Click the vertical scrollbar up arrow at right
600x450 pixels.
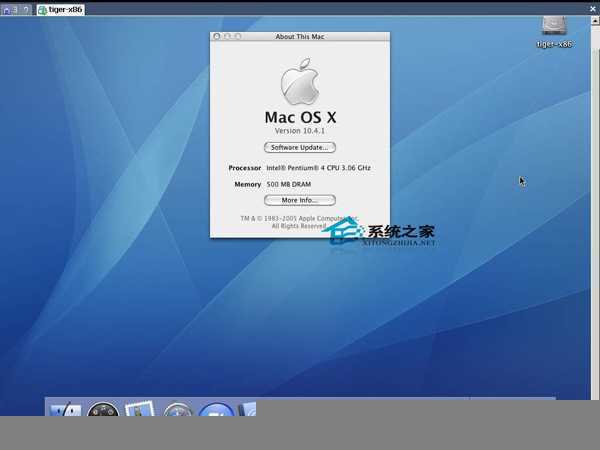click(595, 21)
